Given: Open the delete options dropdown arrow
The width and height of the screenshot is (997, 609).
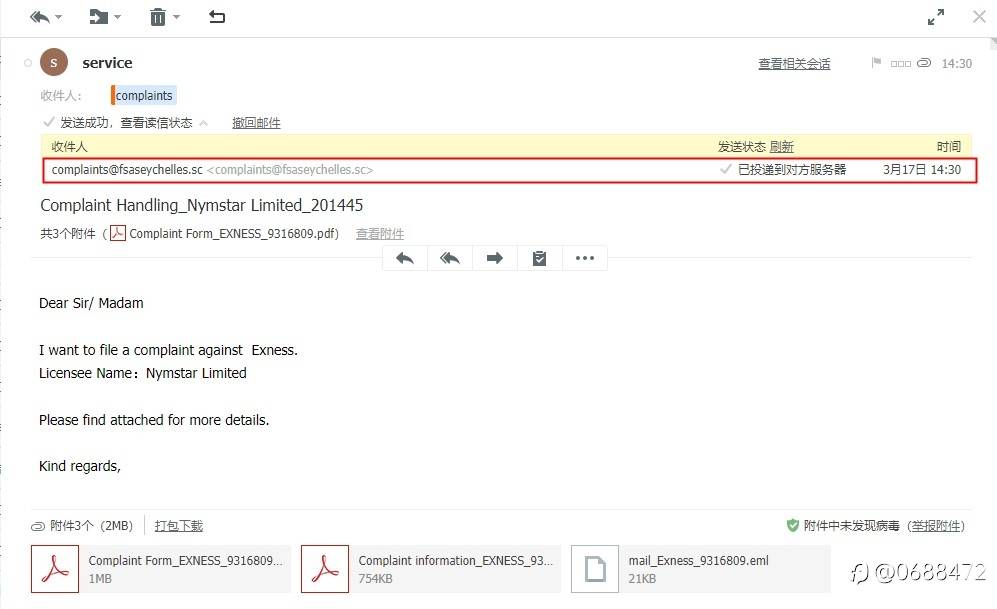Looking at the screenshot, I should tap(176, 17).
